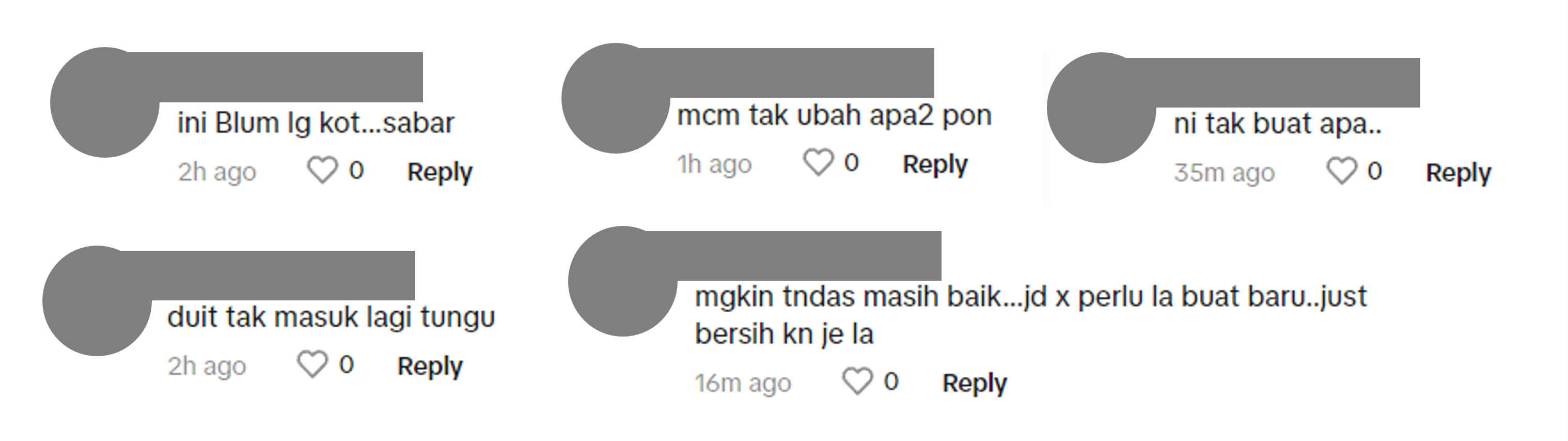
Task: Open avatar of "ni tak buat apa" commenter
Action: point(1101,108)
